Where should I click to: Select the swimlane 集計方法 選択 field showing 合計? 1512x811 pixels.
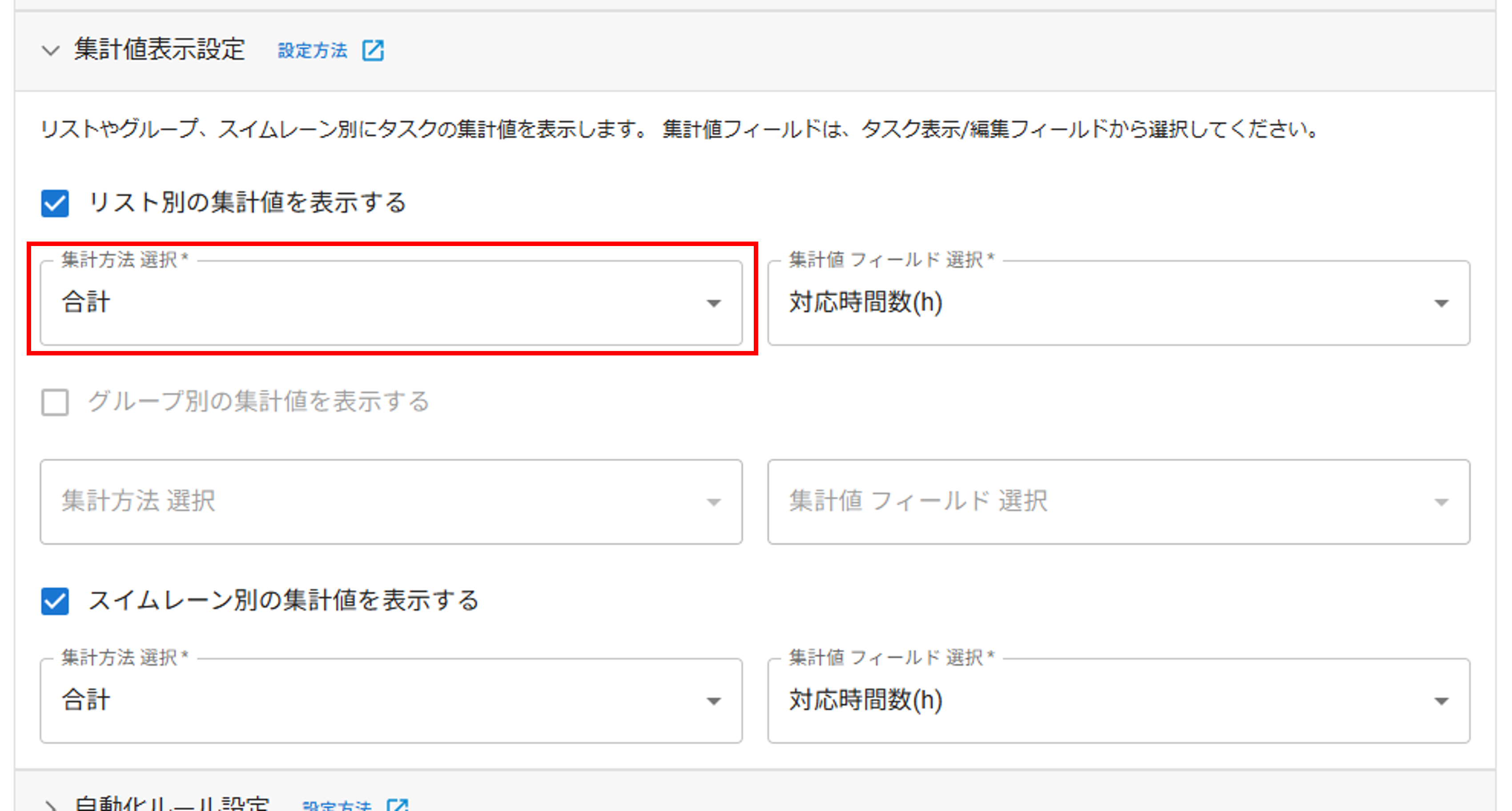391,701
